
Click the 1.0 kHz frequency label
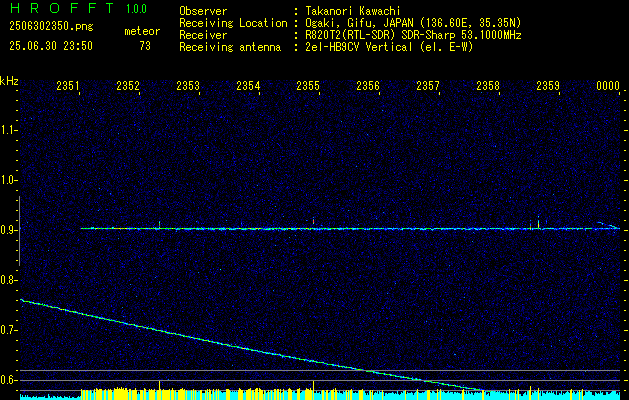[8, 180]
